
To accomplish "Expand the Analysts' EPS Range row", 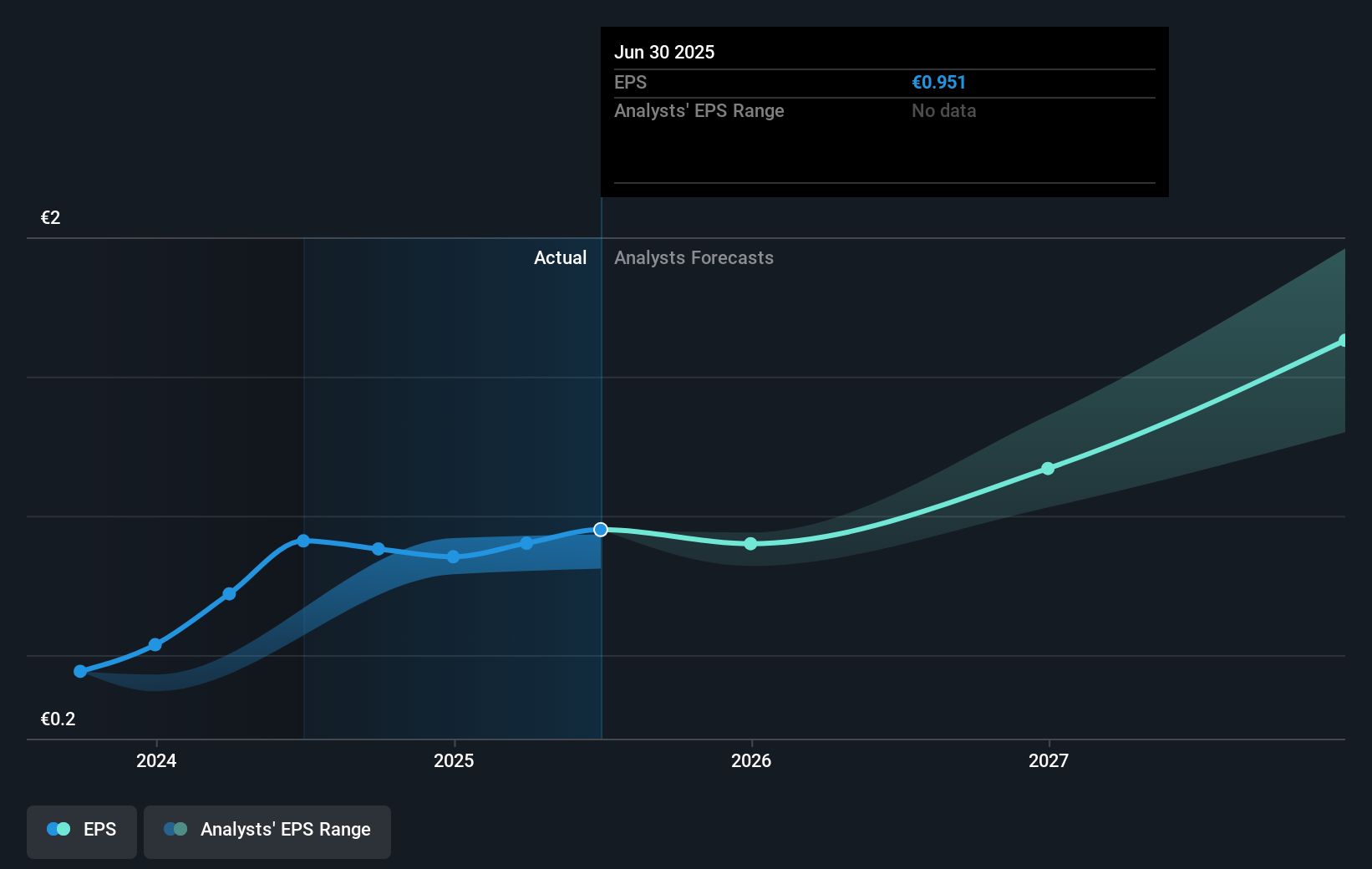I will (699, 110).
